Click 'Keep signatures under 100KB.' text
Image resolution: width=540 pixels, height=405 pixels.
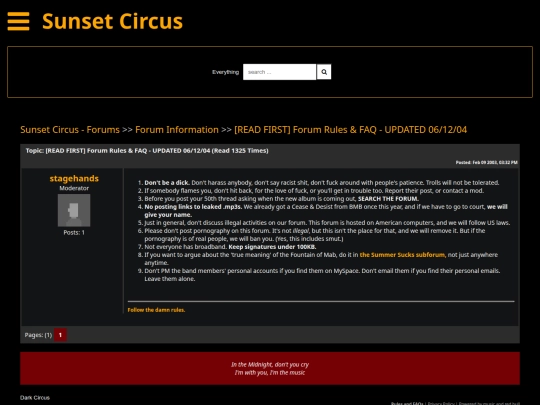point(272,247)
